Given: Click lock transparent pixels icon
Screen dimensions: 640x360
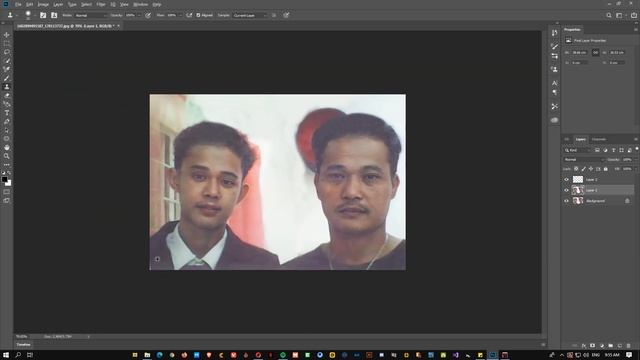Looking at the screenshot, I should point(576,169).
